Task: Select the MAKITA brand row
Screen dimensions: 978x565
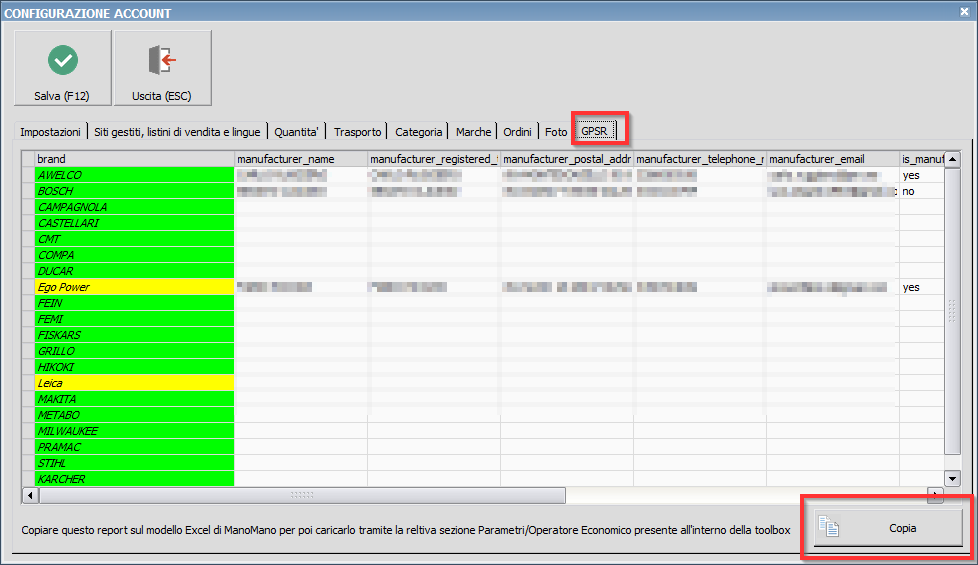Action: [x=135, y=399]
